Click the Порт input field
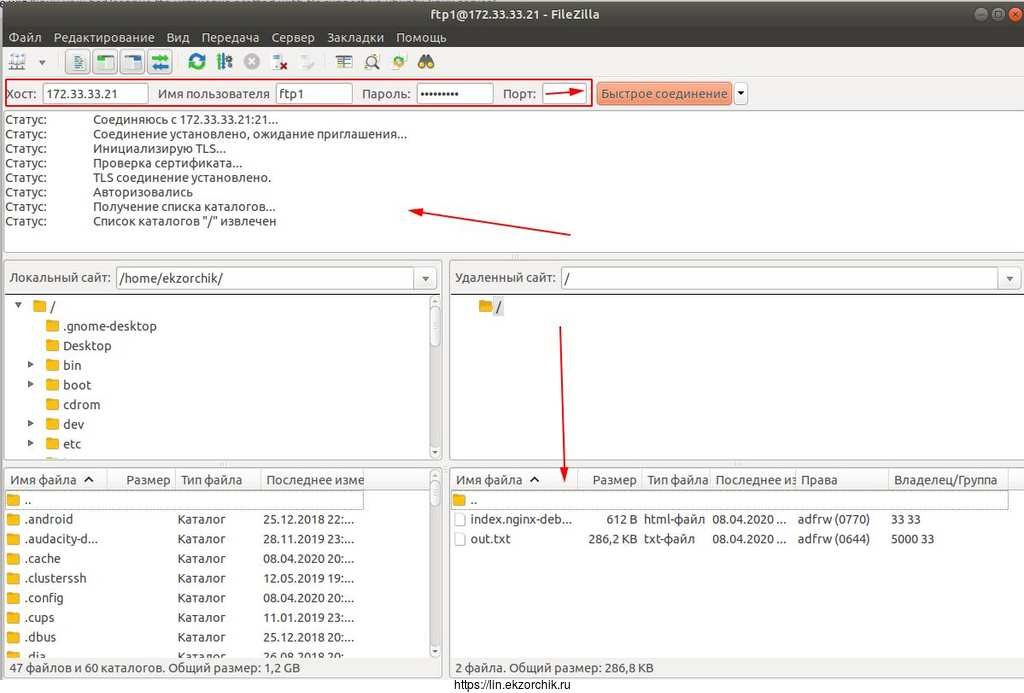The image size is (1024, 693). pos(564,94)
